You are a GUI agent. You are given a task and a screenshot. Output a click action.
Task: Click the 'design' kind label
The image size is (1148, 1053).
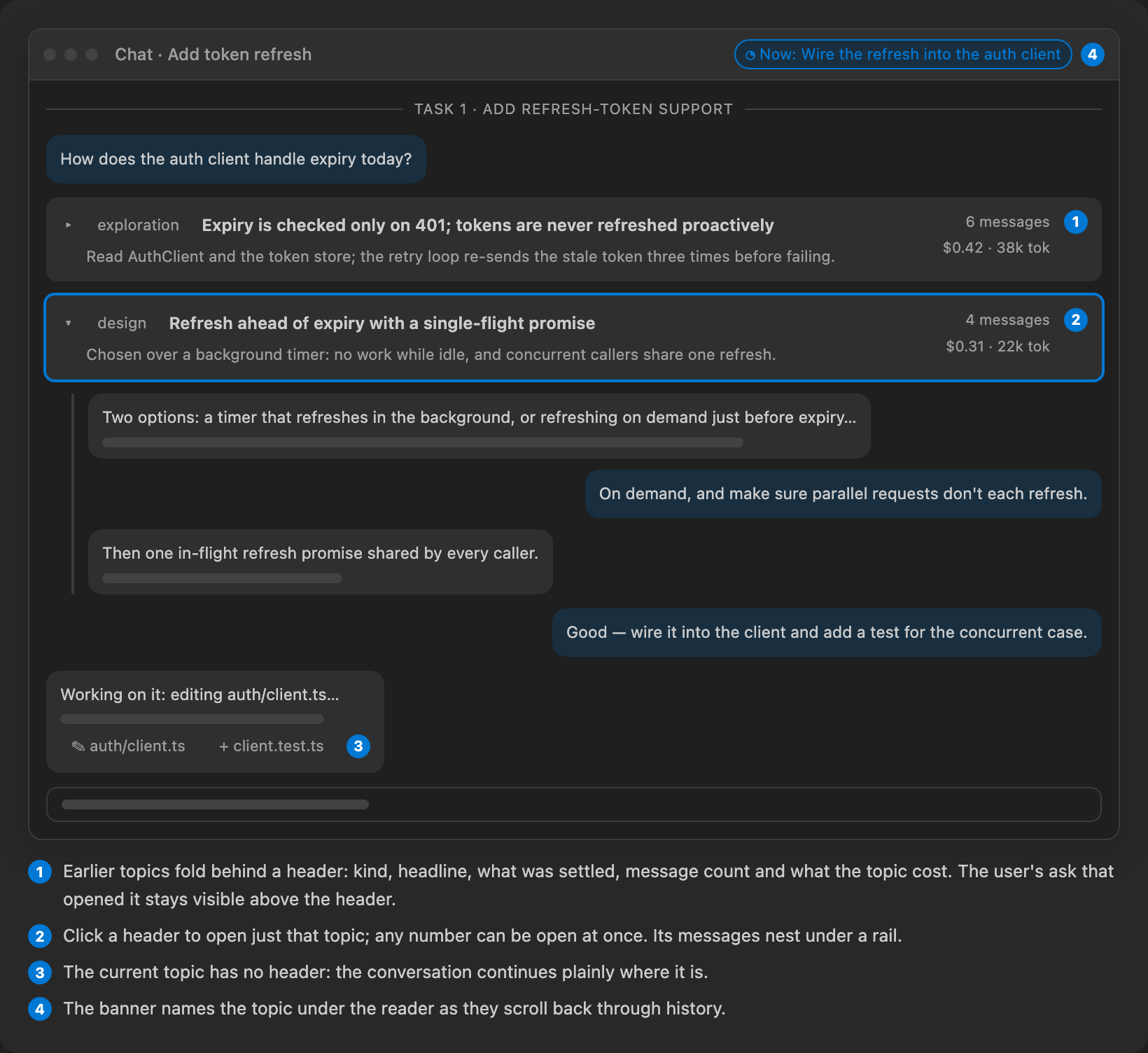tap(122, 323)
